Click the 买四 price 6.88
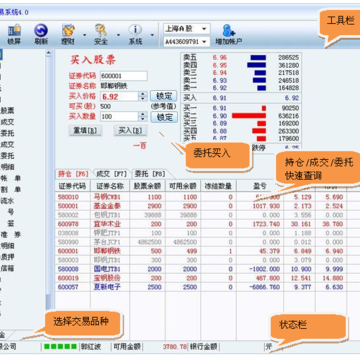Screen dimensions: 360x360 220,131
